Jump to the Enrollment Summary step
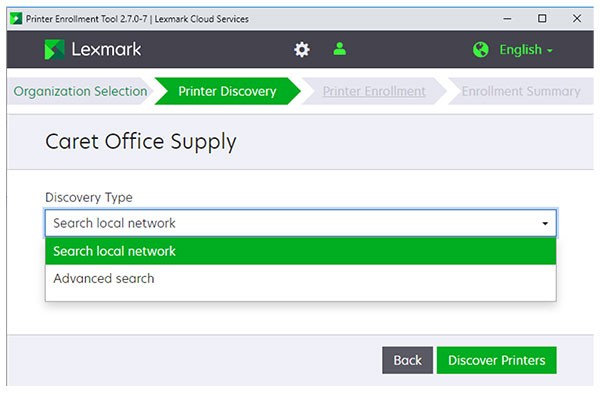 520,91
